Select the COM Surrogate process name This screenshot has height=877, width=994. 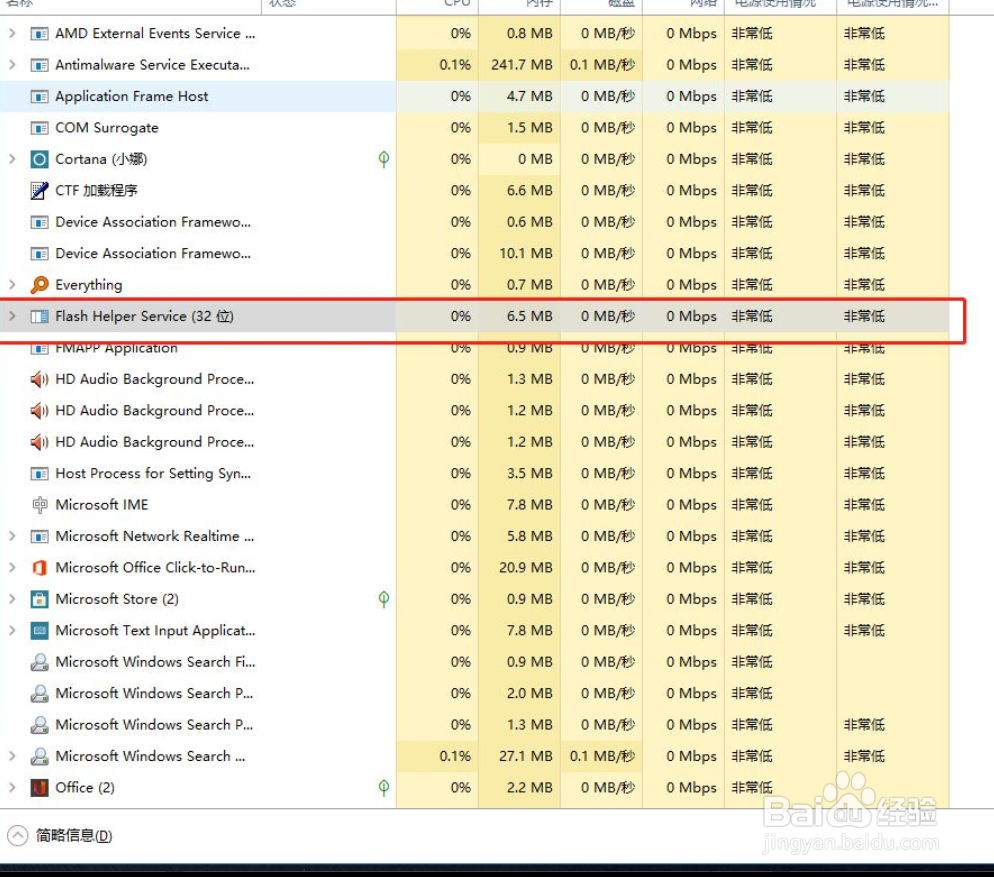[x=106, y=128]
